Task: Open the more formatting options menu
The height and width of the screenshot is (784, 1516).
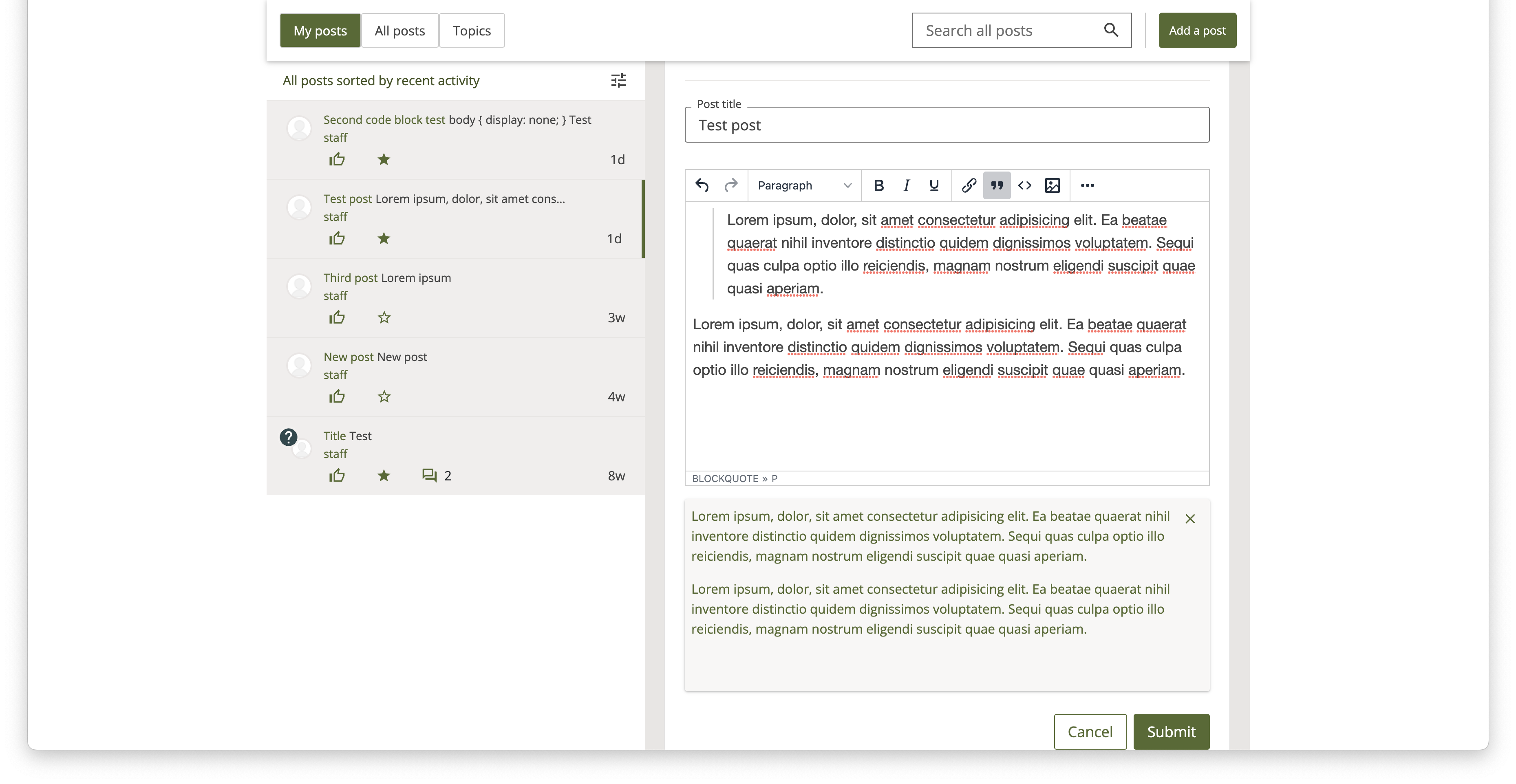Action: [1086, 185]
